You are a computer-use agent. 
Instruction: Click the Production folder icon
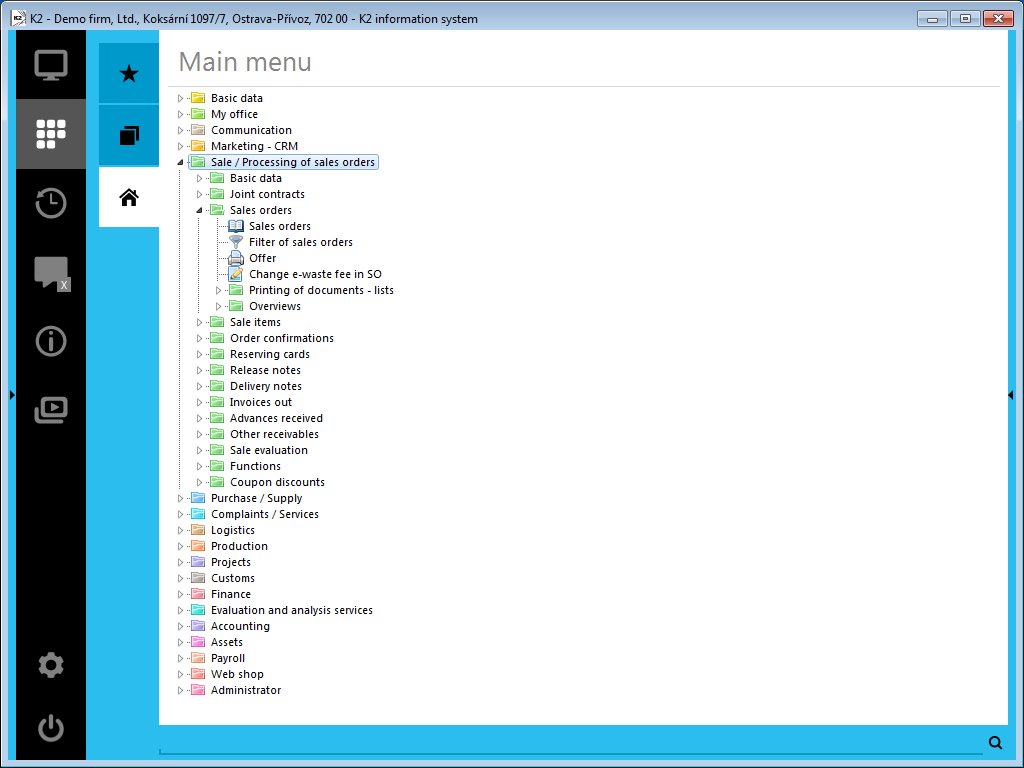[198, 546]
